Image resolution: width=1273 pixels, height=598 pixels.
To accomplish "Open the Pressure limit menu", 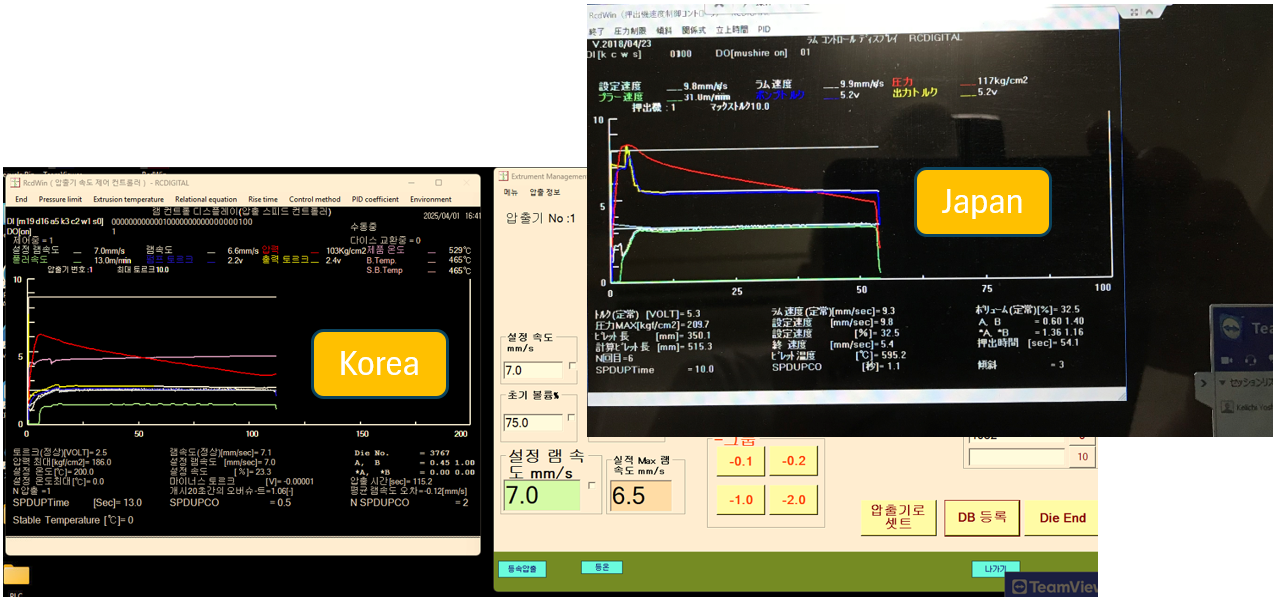I will [x=60, y=199].
